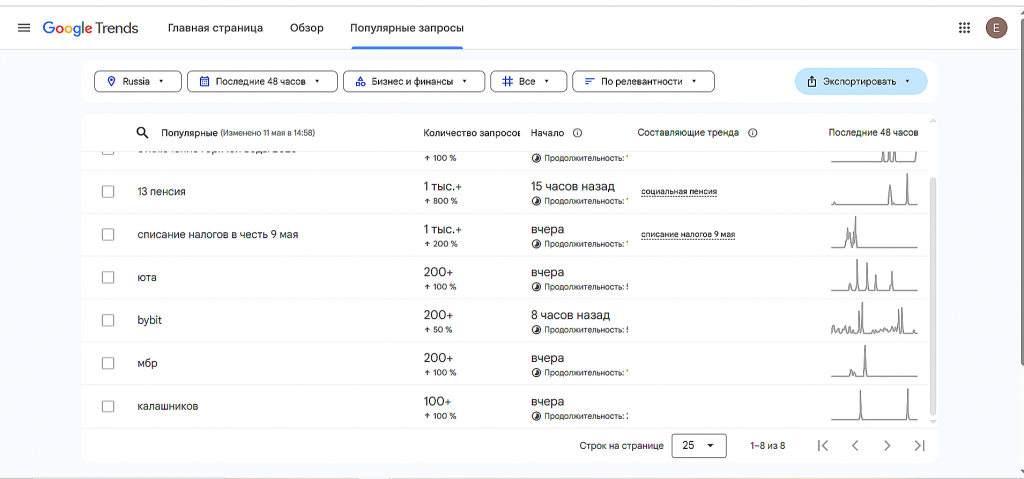The height and width of the screenshot is (479, 1024).
Task: Show info about Составляющие тренда column
Action: click(x=753, y=133)
